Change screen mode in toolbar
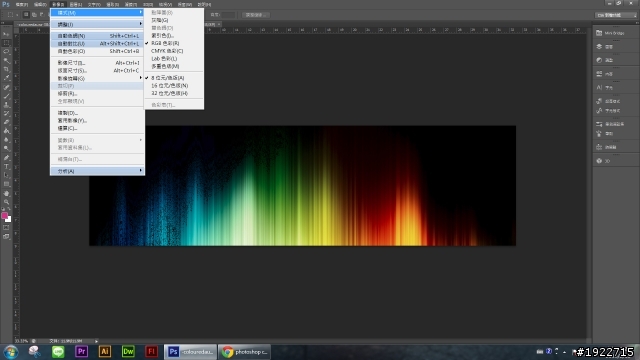The height and width of the screenshot is (360, 640). [x=7, y=237]
